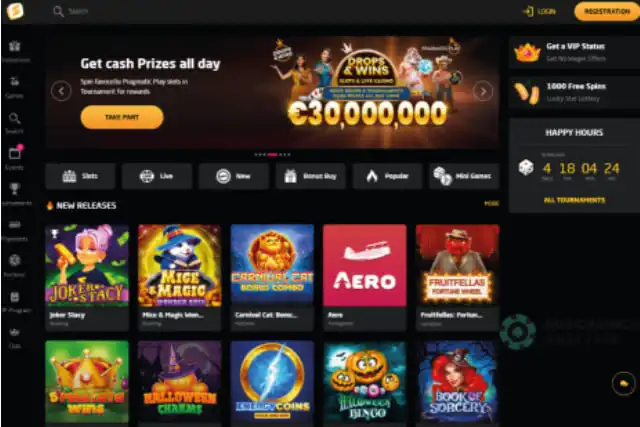Show the next banner slide

483,91
